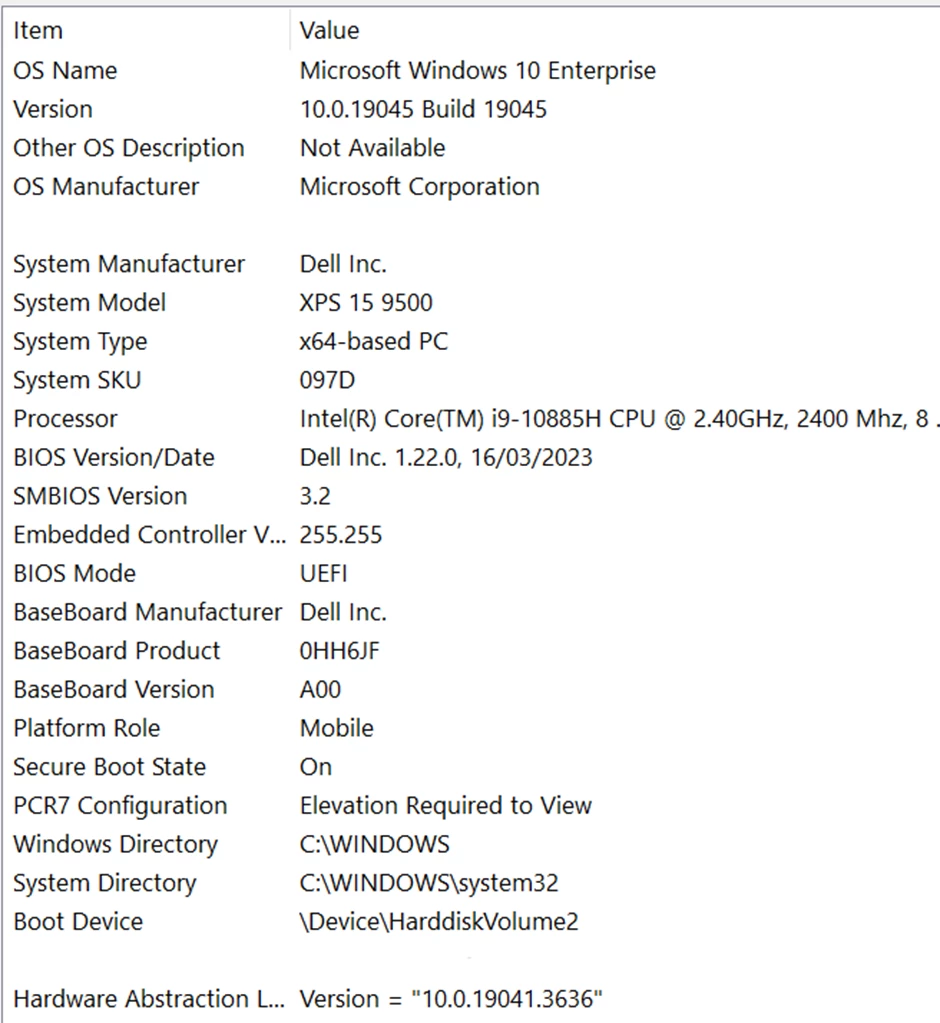
Task: Click the Value column header
Action: 615,31
